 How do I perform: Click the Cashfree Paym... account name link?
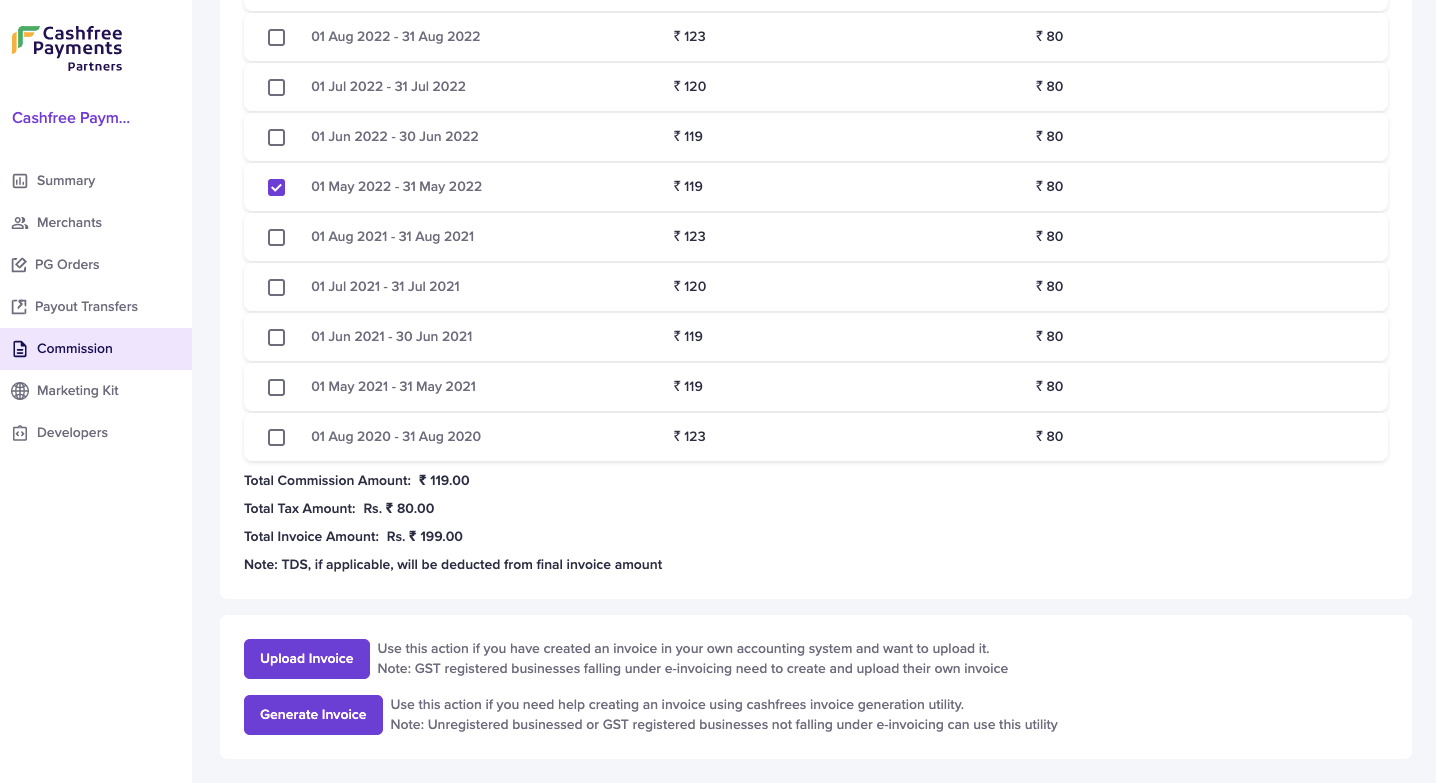[x=71, y=118]
